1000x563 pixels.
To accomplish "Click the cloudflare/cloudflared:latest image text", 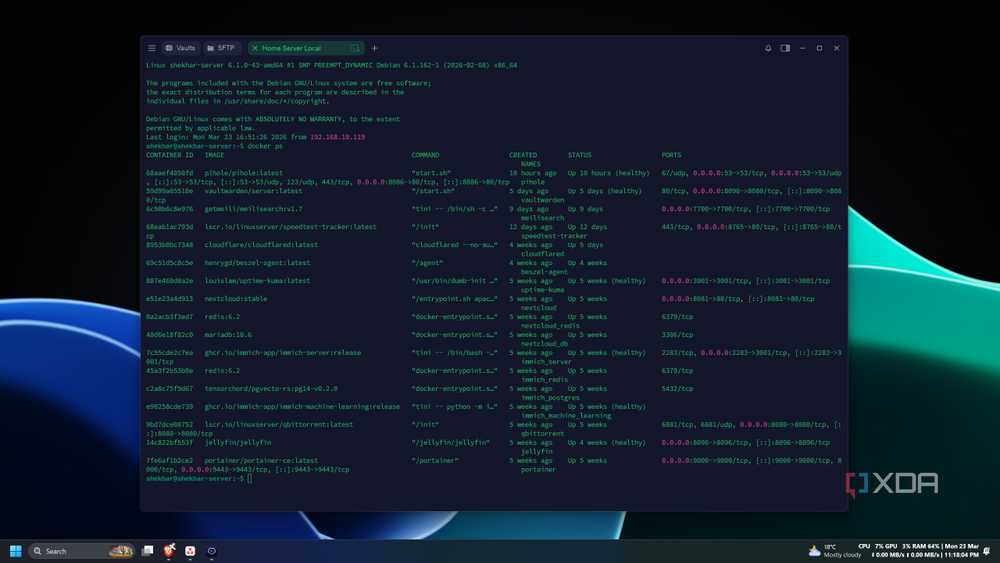I will (x=261, y=245).
